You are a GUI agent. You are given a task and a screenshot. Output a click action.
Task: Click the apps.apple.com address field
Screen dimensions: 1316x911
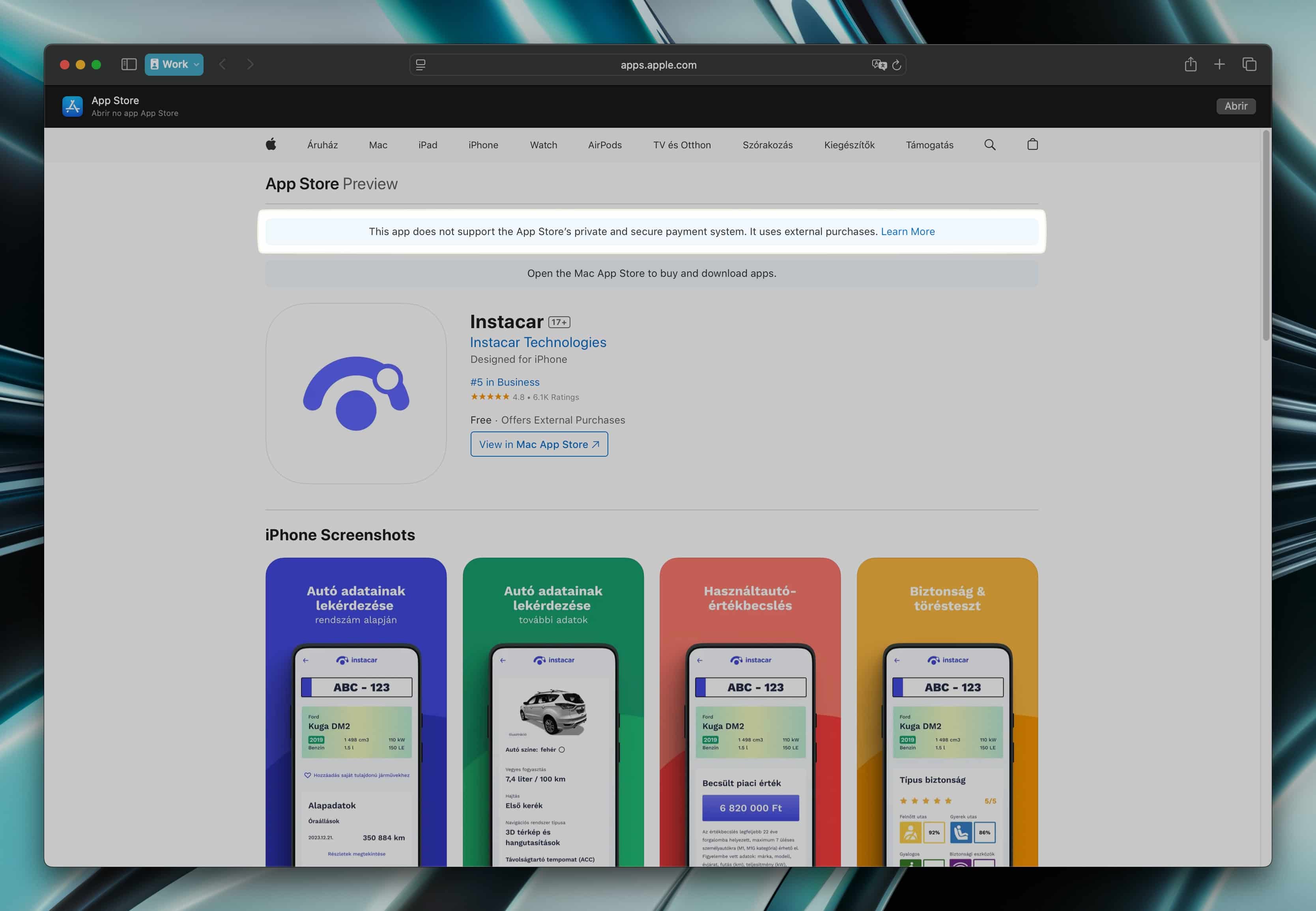[x=658, y=65]
